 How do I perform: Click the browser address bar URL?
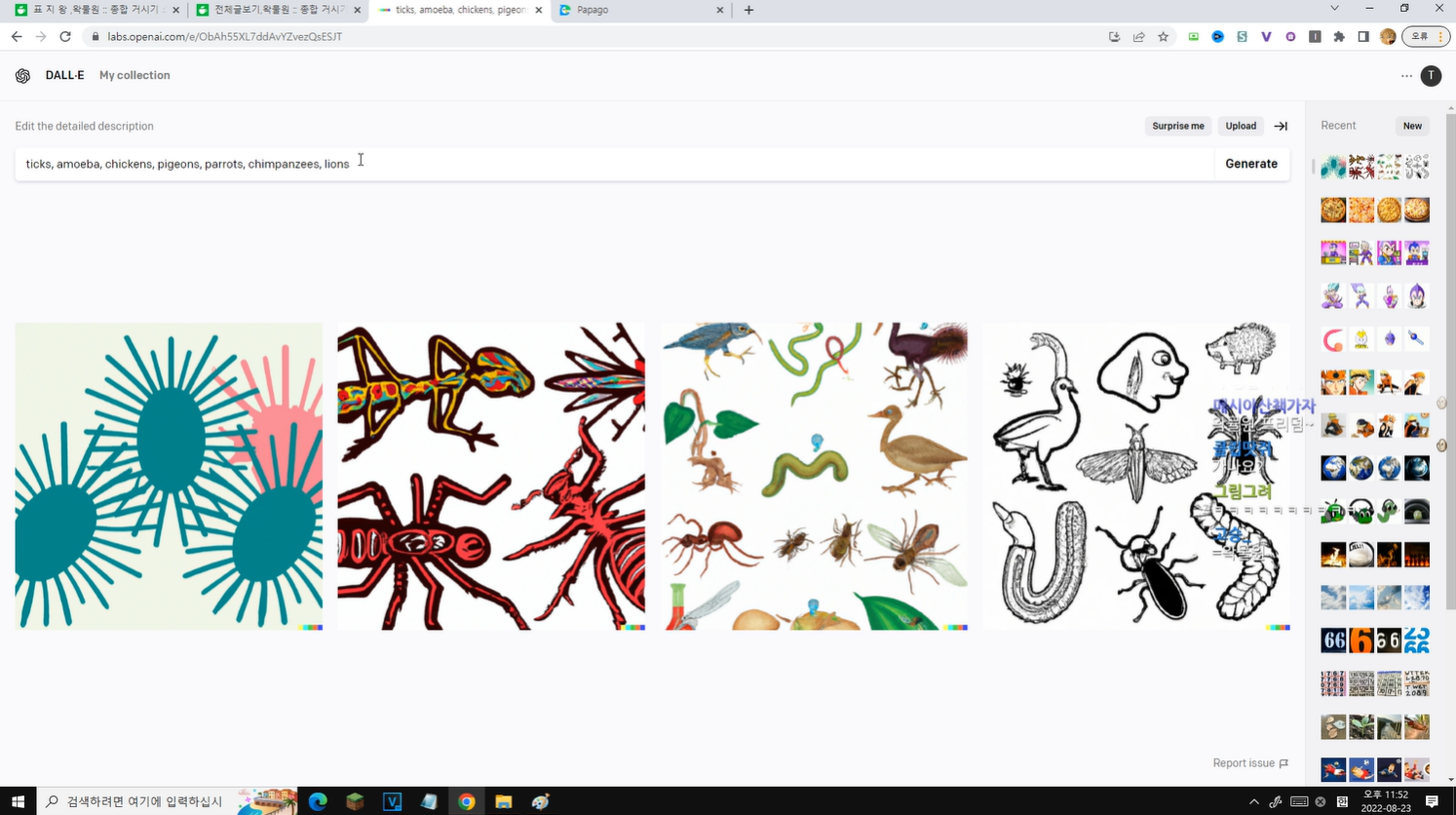(x=224, y=37)
